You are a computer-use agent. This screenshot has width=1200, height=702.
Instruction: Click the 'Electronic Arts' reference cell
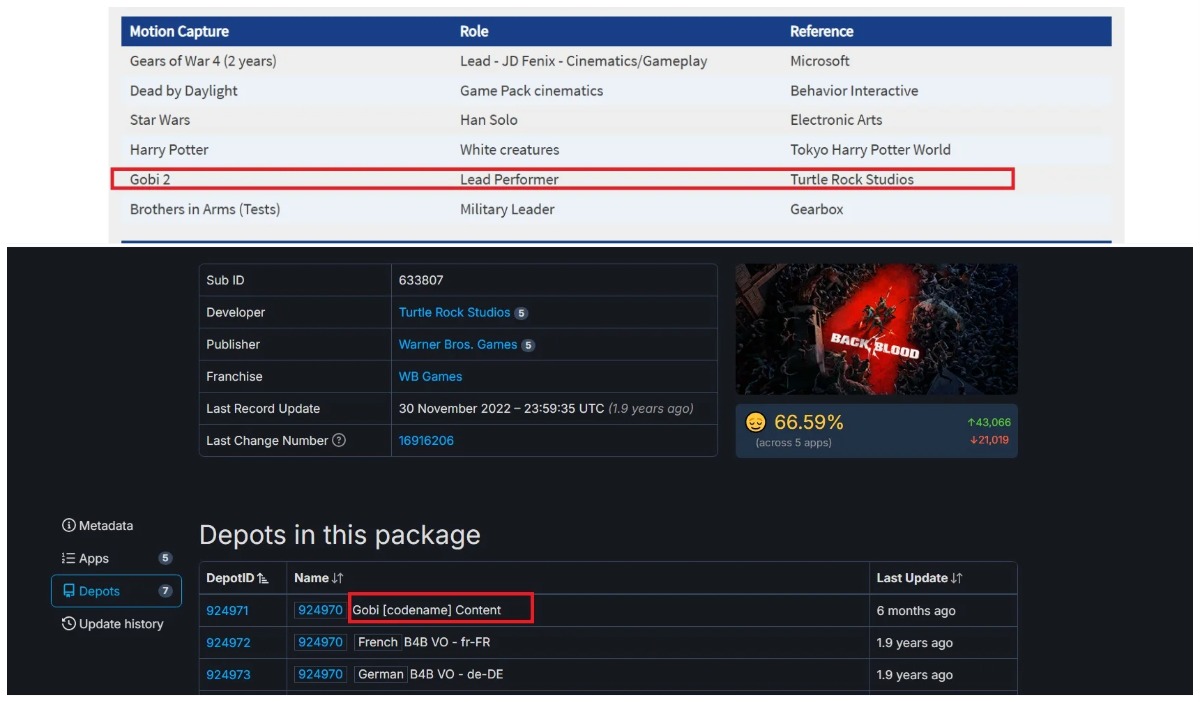pos(836,120)
